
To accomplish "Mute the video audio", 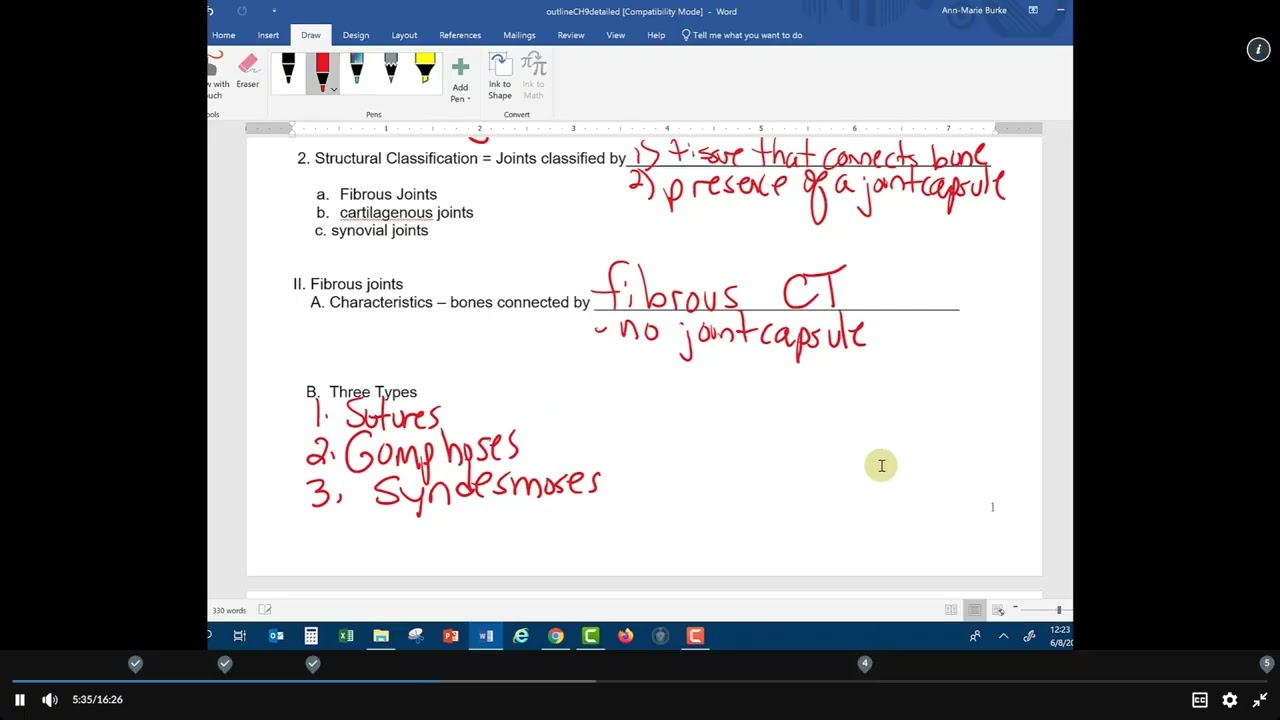I will coord(50,700).
